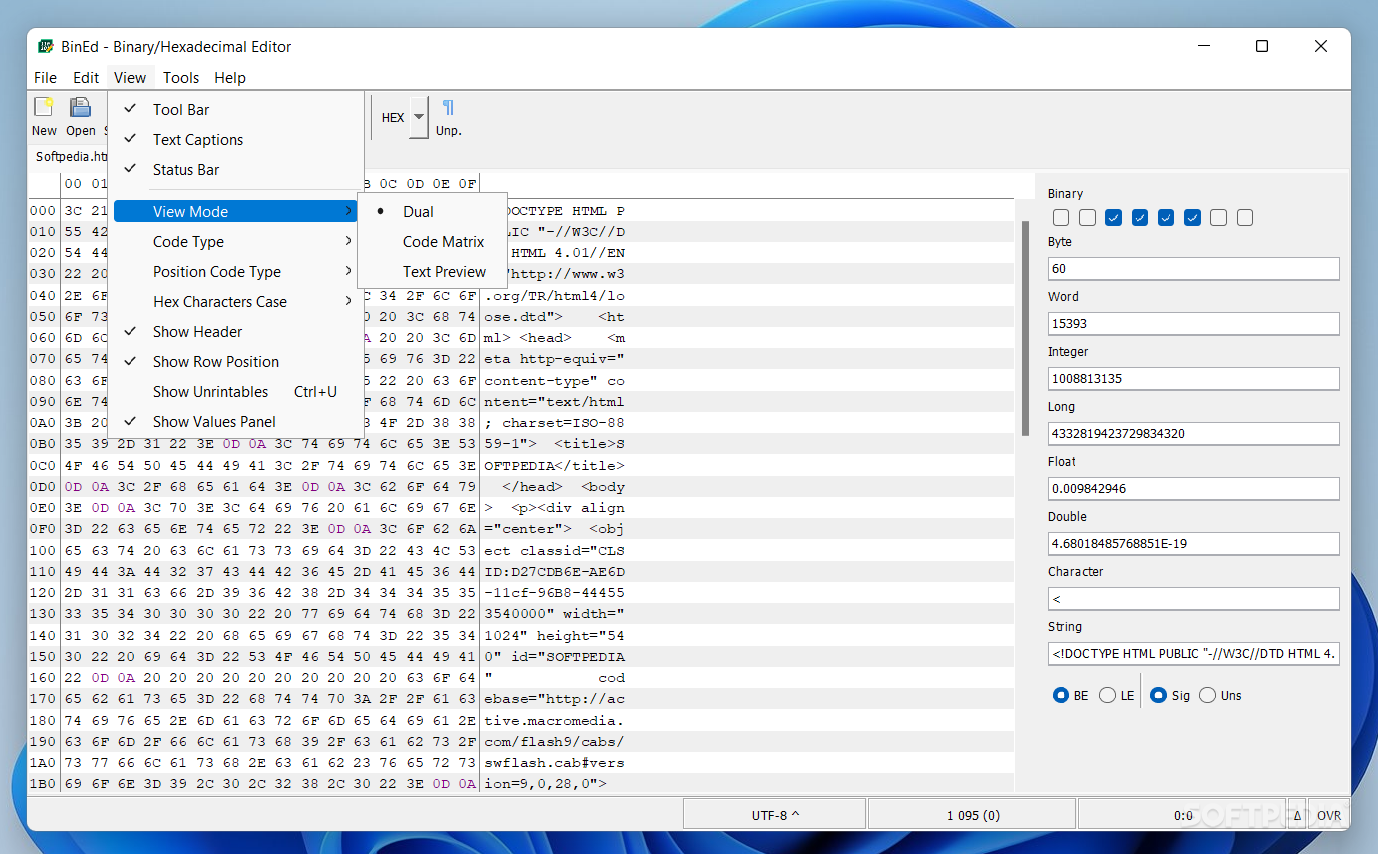The height and width of the screenshot is (854, 1378).
Task: Click the Double value field
Action: (x=1193, y=544)
